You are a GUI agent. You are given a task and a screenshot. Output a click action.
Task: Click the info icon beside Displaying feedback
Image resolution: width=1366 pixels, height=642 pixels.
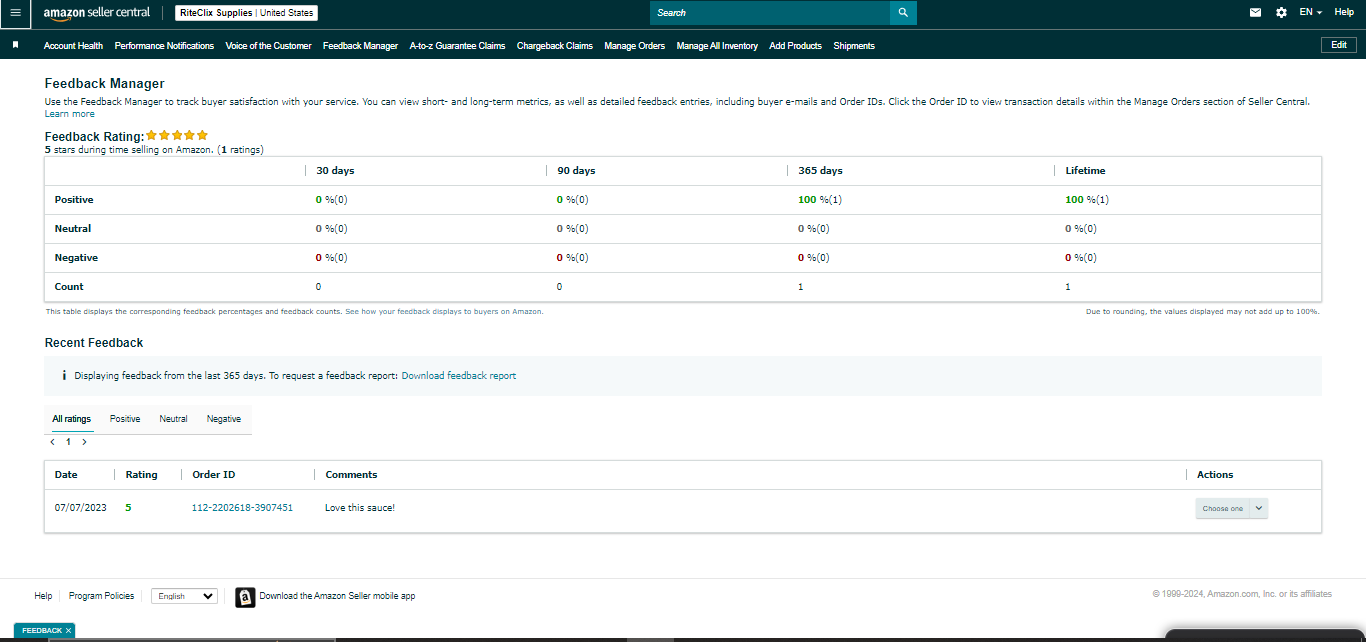[x=64, y=376]
